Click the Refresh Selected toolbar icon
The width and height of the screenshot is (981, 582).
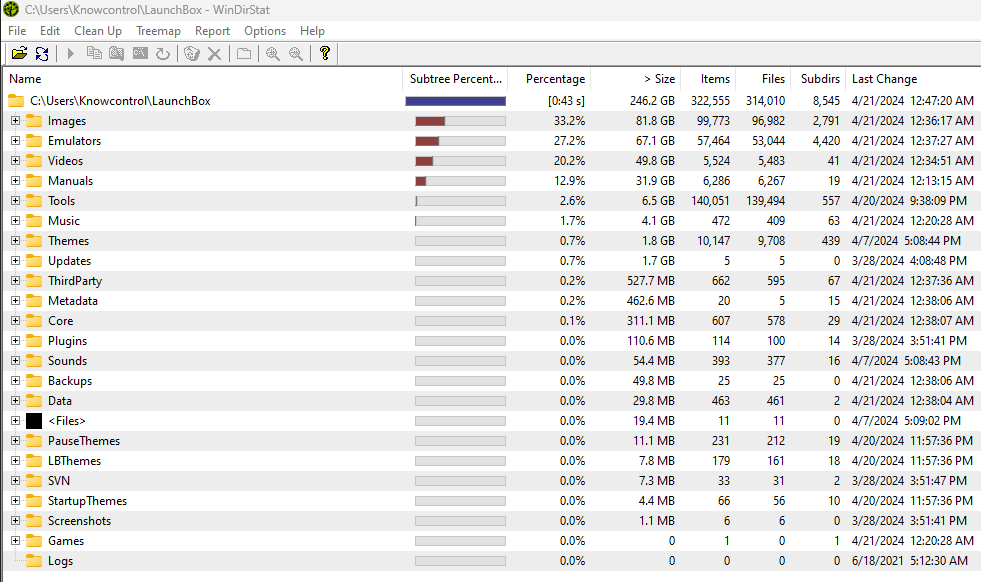(163, 54)
